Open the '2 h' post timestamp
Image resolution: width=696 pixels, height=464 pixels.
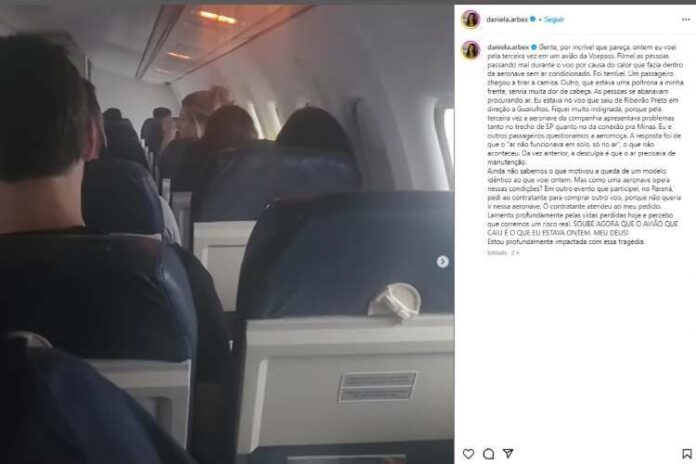(x=515, y=253)
